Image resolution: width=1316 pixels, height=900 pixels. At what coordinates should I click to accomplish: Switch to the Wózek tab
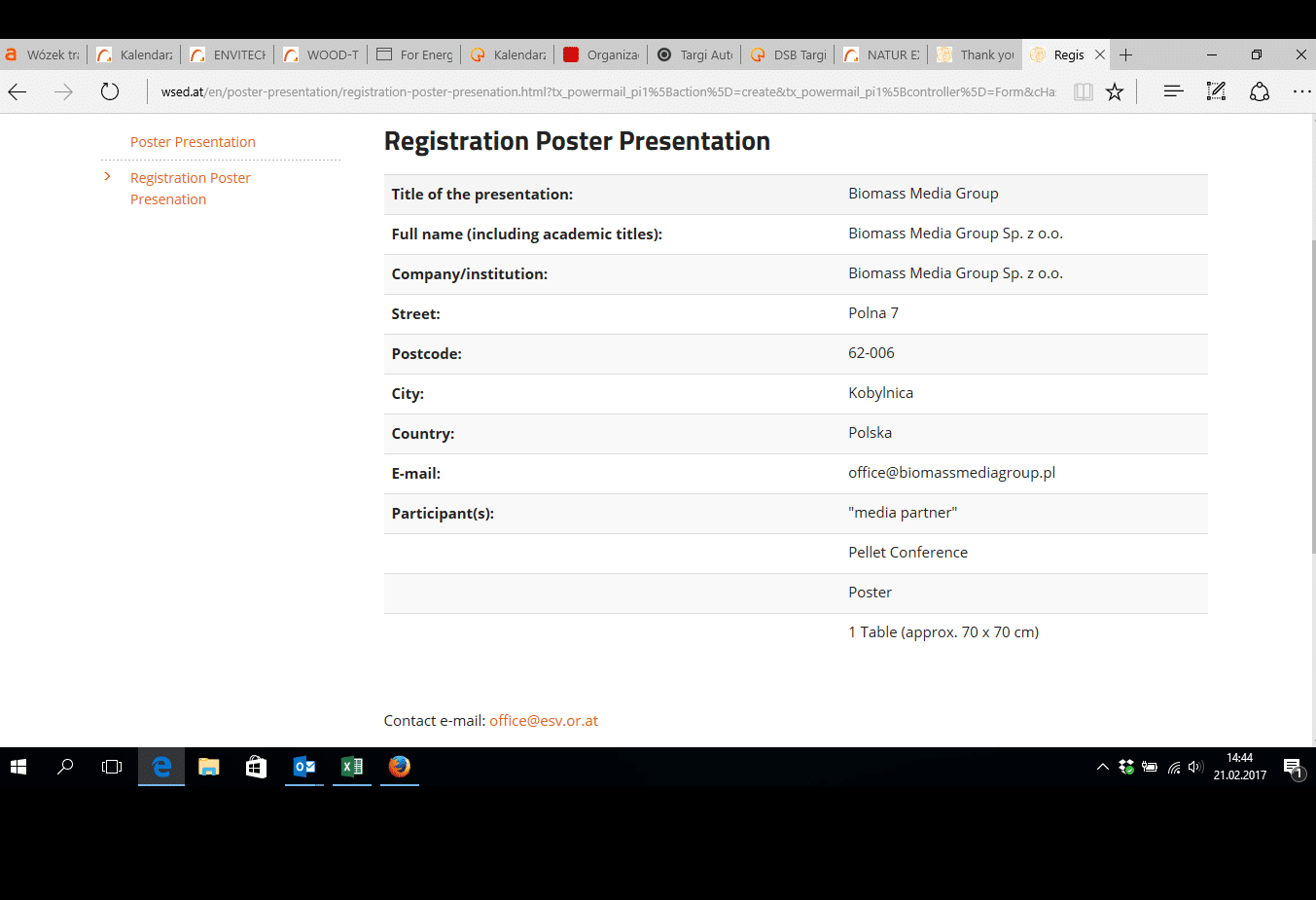point(44,54)
